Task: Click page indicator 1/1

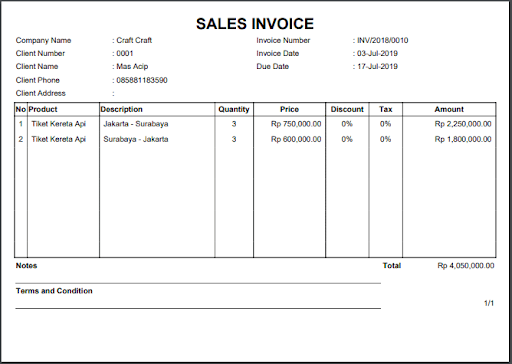Action: [x=489, y=303]
